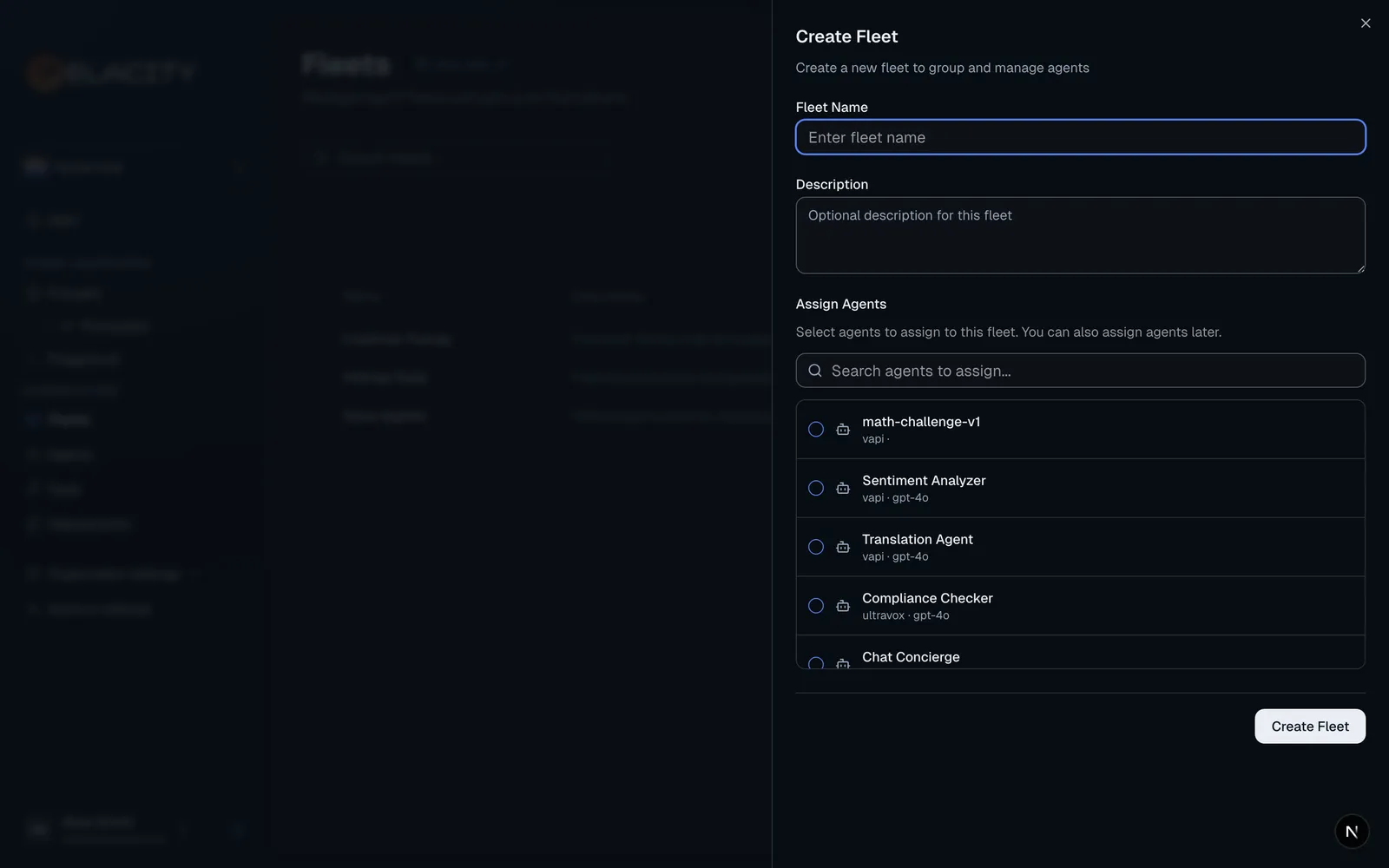1389x868 pixels.
Task: Close the Create Fleet panel
Action: pos(1366,23)
